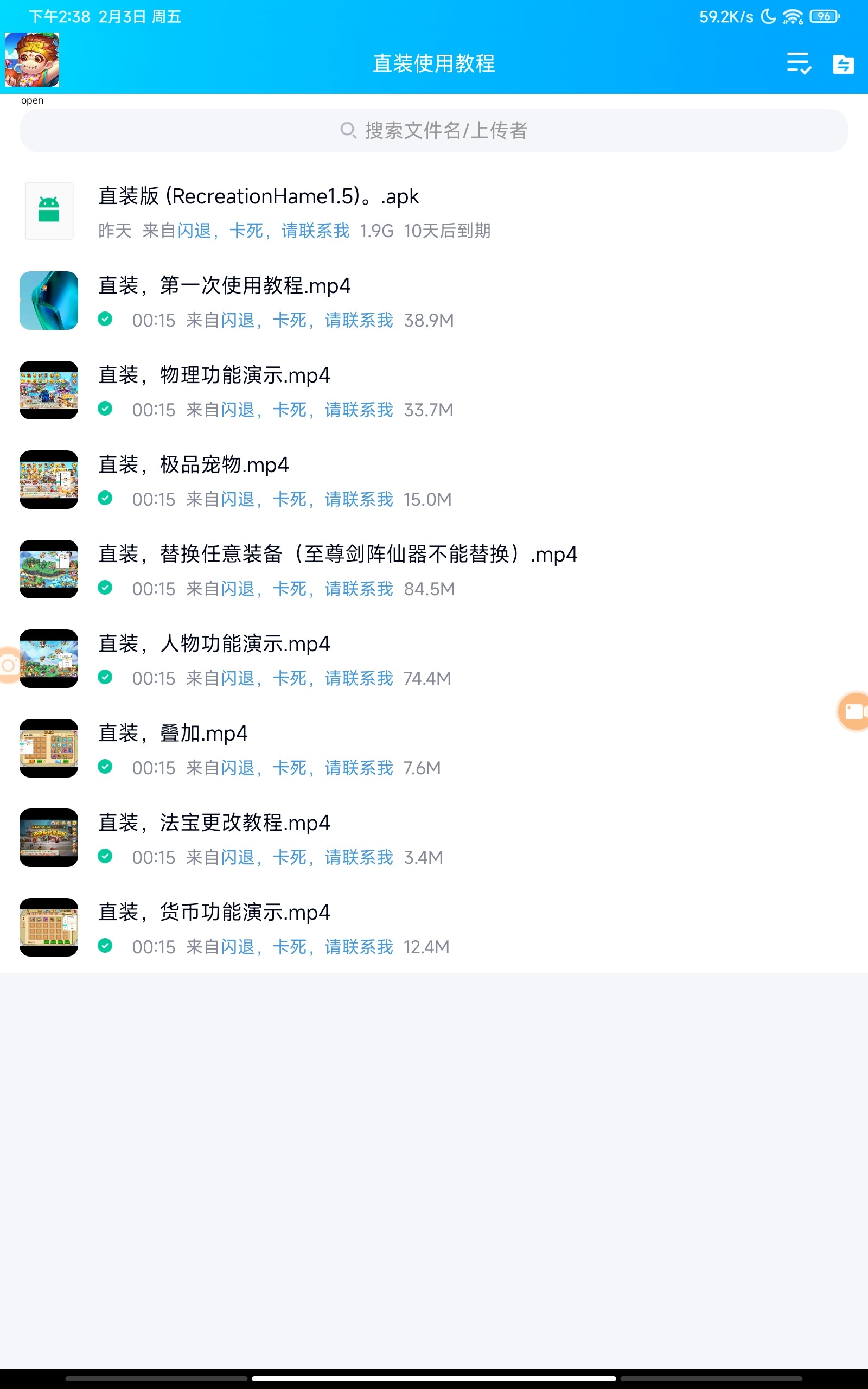Open the game app icon labeled open
This screenshot has width=868, height=1389.
(x=32, y=60)
